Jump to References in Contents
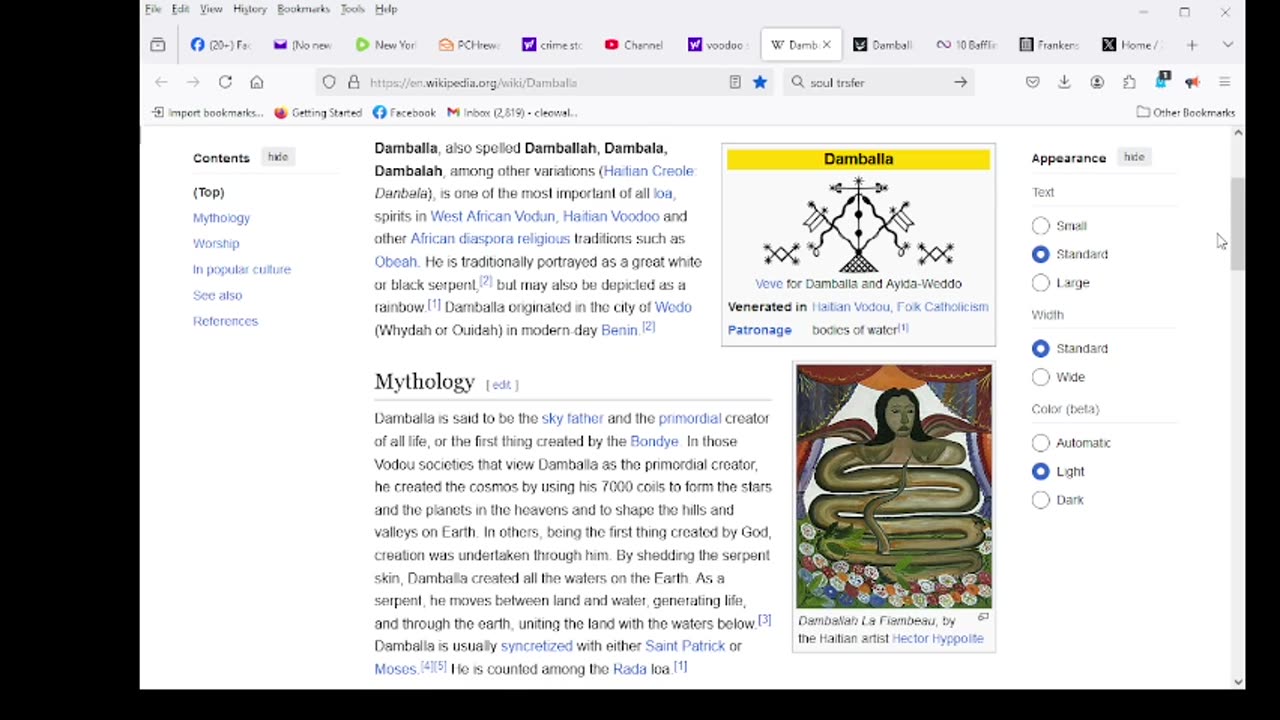This screenshot has height=720, width=1280. point(225,321)
